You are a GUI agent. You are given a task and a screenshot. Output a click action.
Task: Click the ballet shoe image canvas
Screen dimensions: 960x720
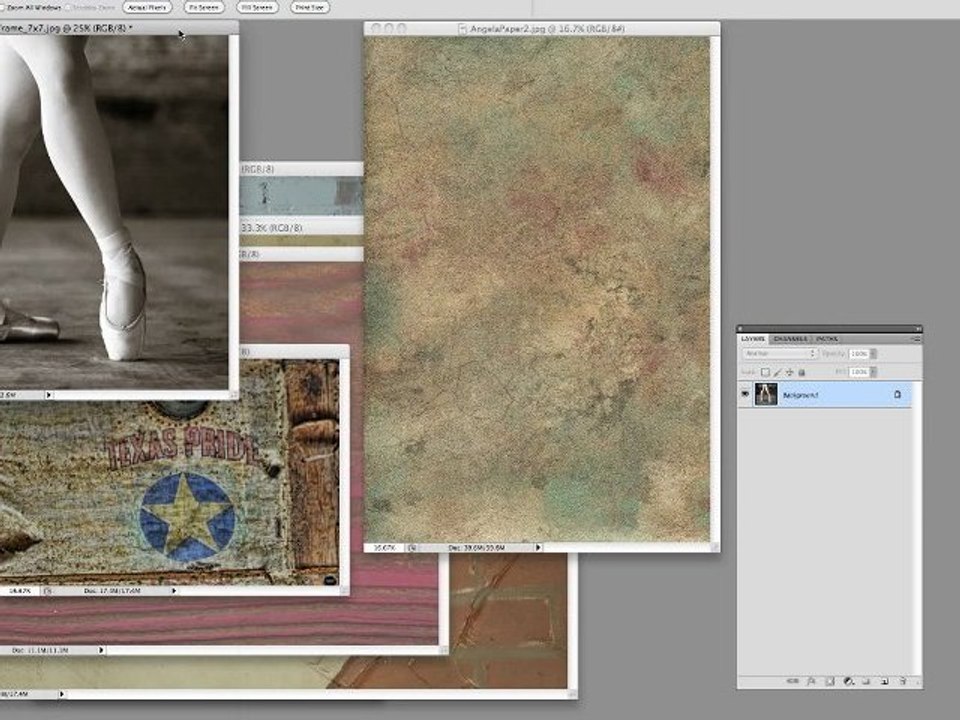pyautogui.click(x=114, y=211)
